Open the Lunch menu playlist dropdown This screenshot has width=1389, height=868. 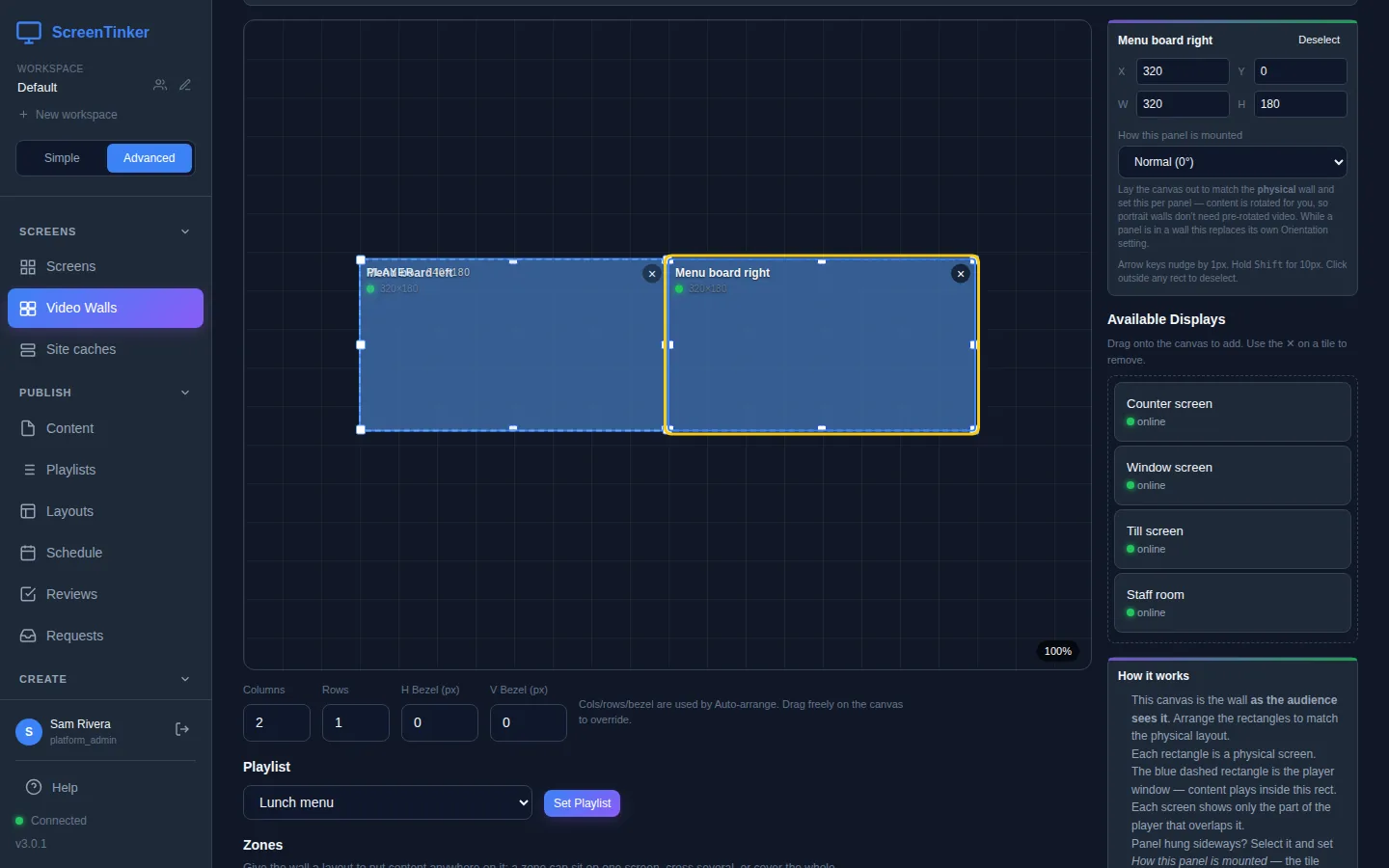tap(388, 802)
